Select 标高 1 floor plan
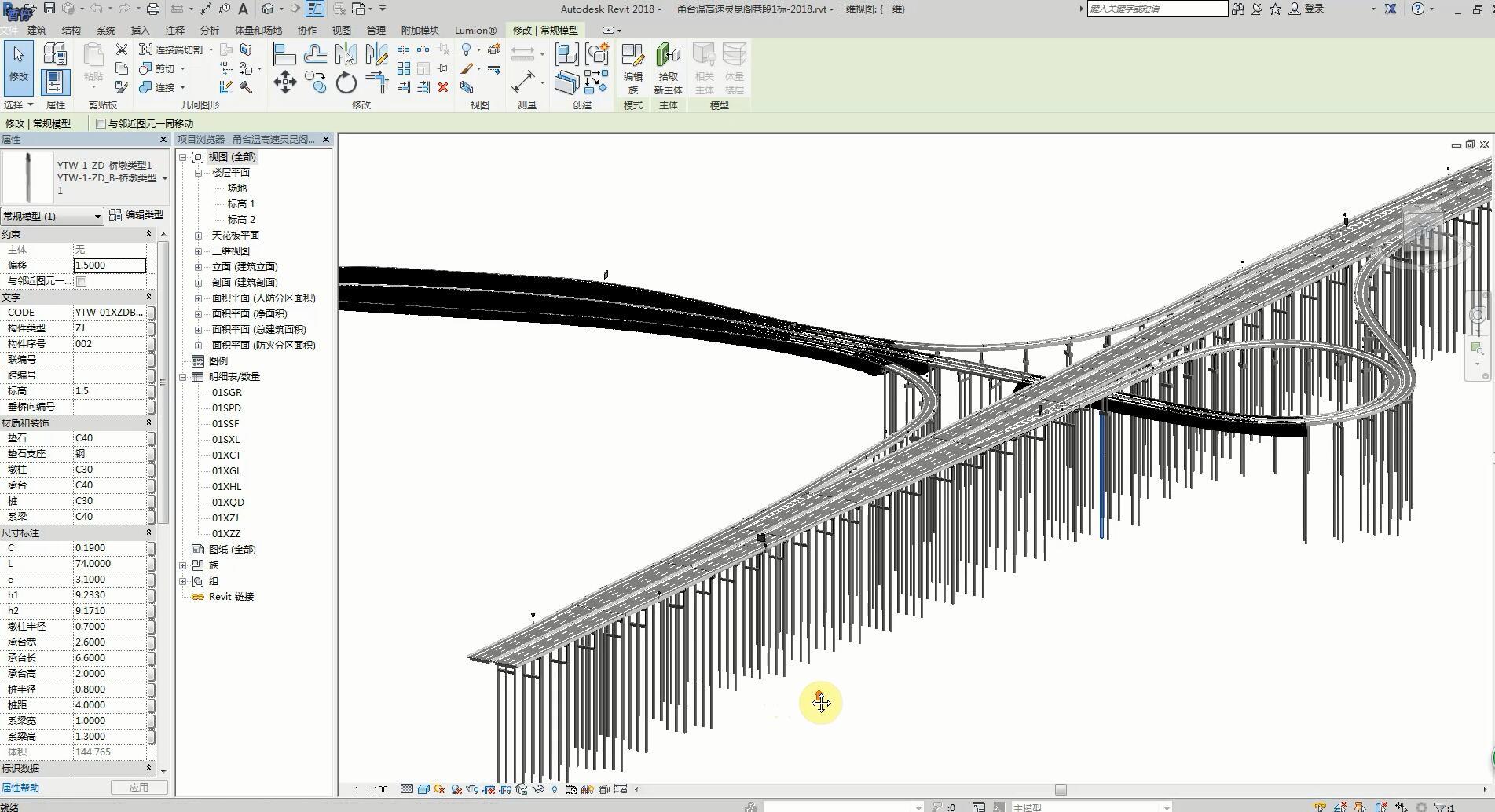Image resolution: width=1495 pixels, height=812 pixels. (241, 204)
